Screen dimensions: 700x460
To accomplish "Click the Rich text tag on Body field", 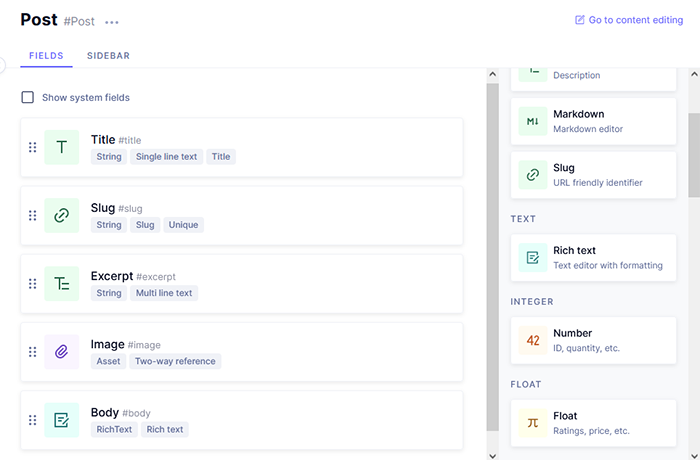I will coord(165,430).
